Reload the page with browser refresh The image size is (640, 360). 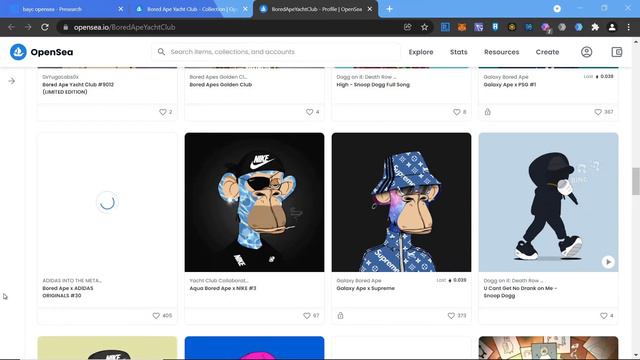(x=45, y=27)
